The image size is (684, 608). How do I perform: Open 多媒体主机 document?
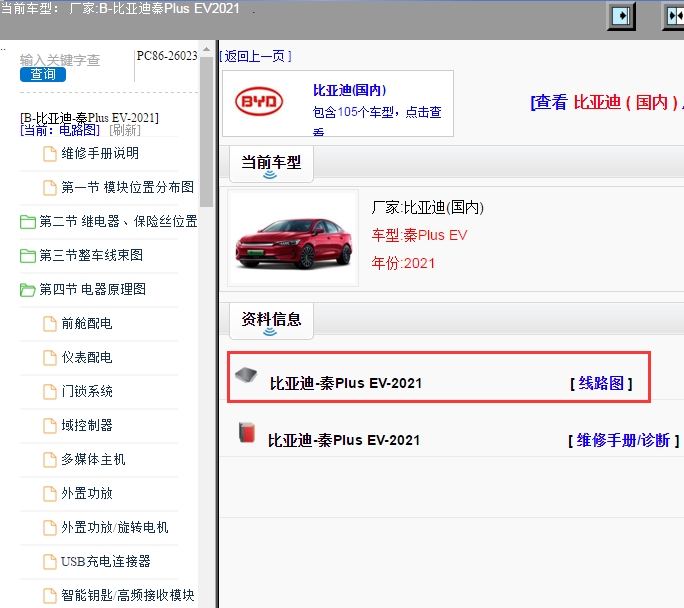point(93,460)
